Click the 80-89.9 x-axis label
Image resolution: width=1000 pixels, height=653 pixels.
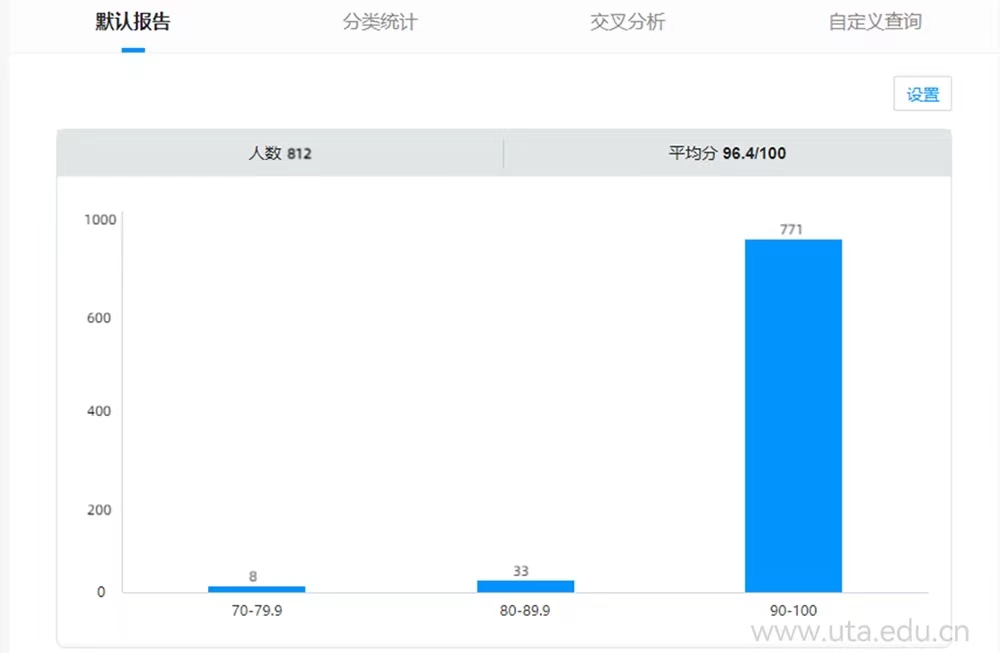pyautogui.click(x=525, y=610)
